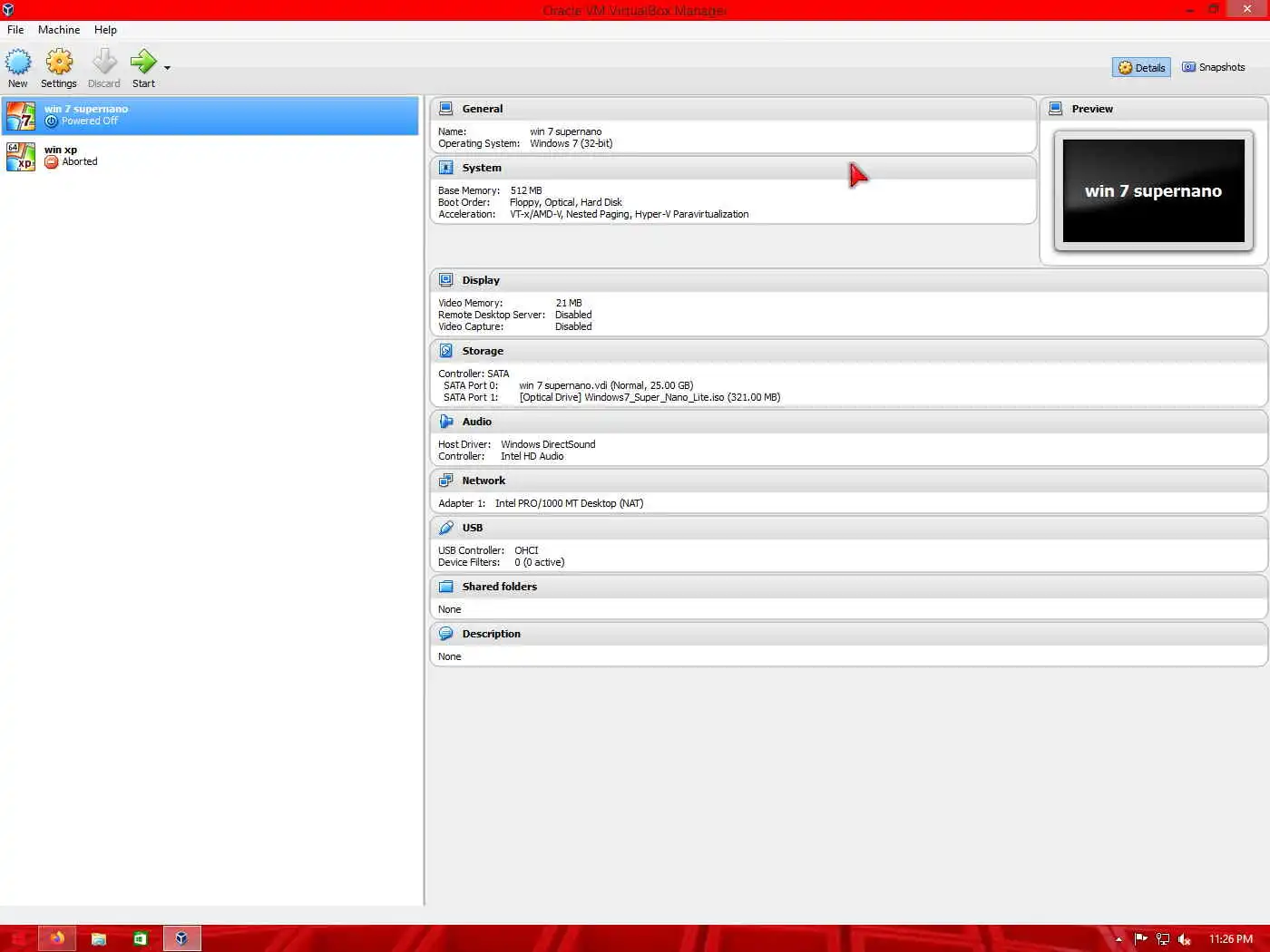Click the USB section plug icon
1270x952 pixels.
coord(446,528)
